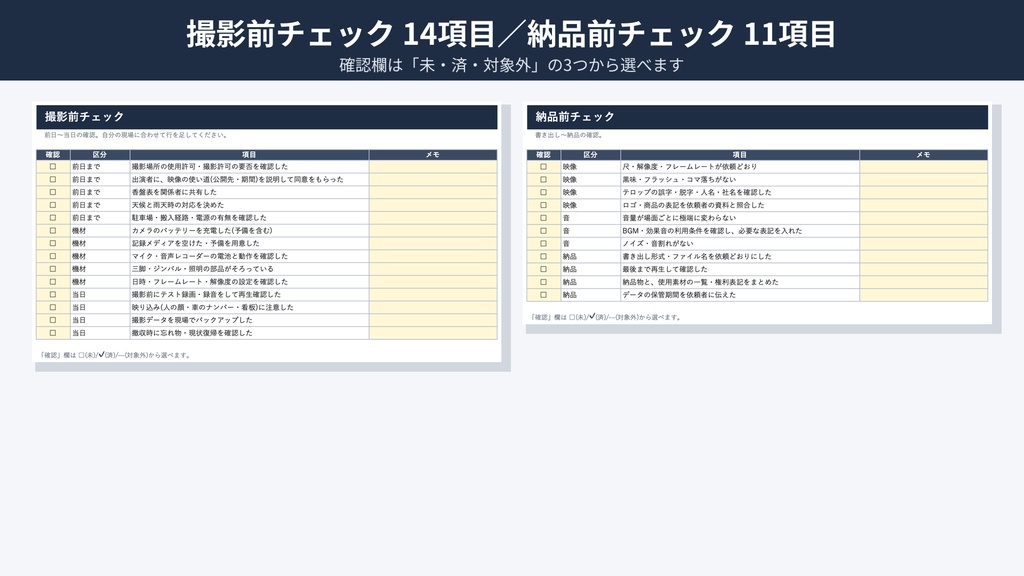Tick checkbox beside 撮影データを現場でバックアップした

click(53, 320)
